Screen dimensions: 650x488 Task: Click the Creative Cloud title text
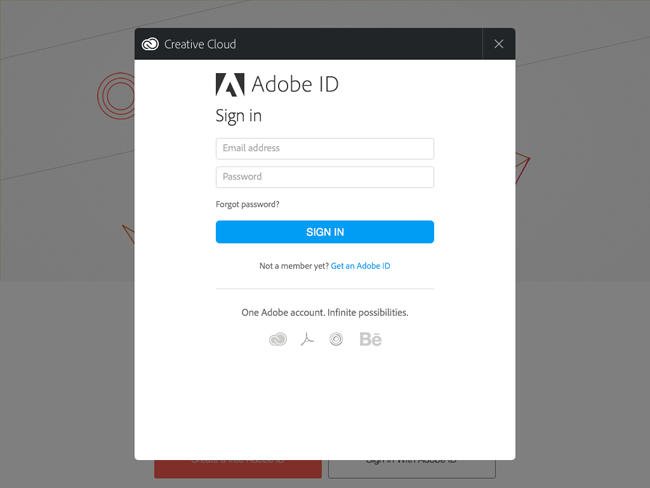(x=200, y=44)
